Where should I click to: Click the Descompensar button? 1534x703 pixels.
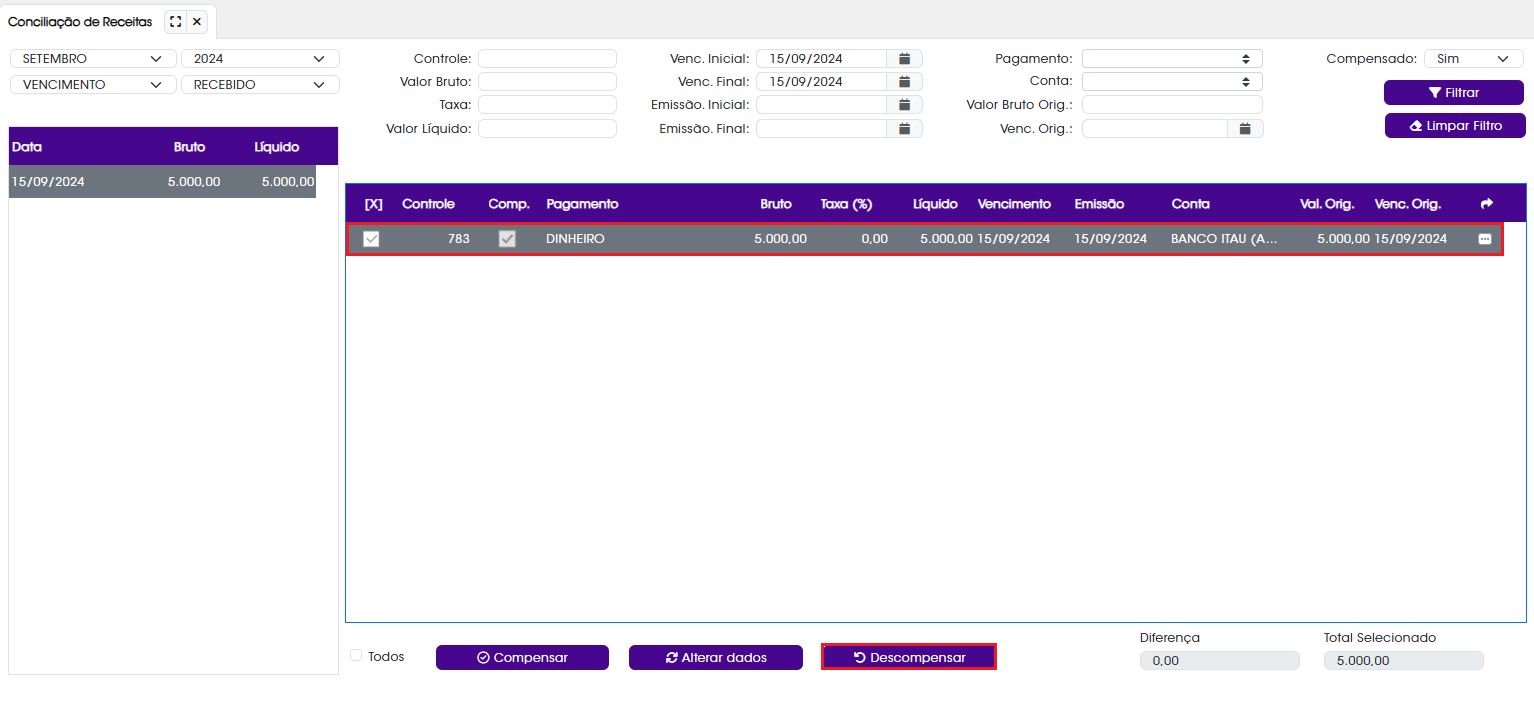pos(909,657)
